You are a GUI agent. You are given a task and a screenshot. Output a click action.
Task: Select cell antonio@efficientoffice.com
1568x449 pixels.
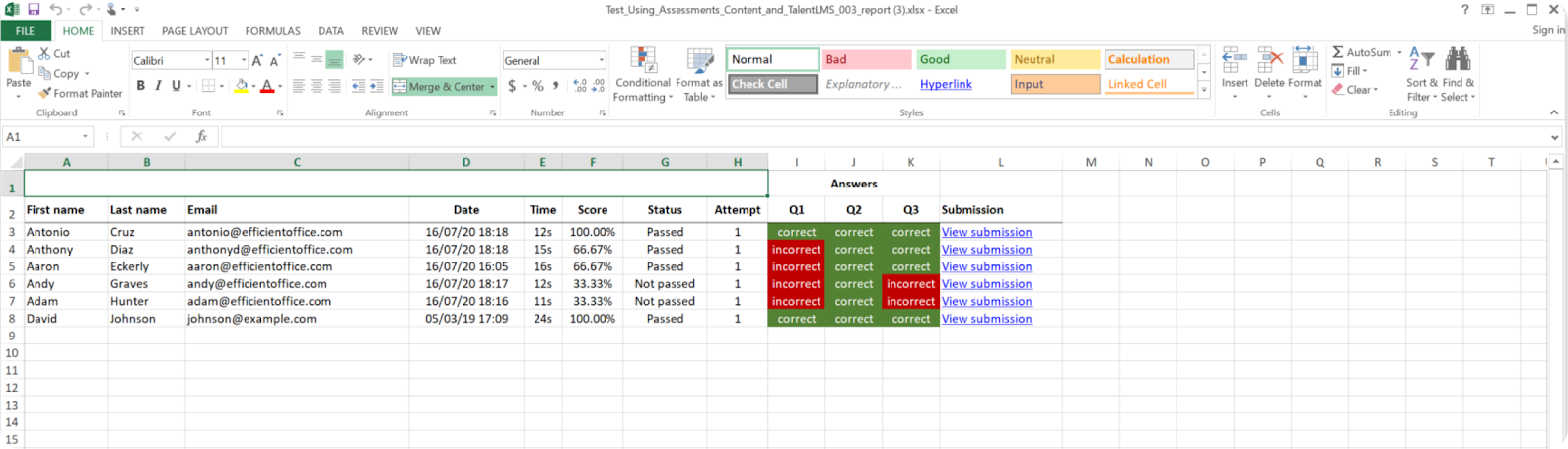coord(297,232)
